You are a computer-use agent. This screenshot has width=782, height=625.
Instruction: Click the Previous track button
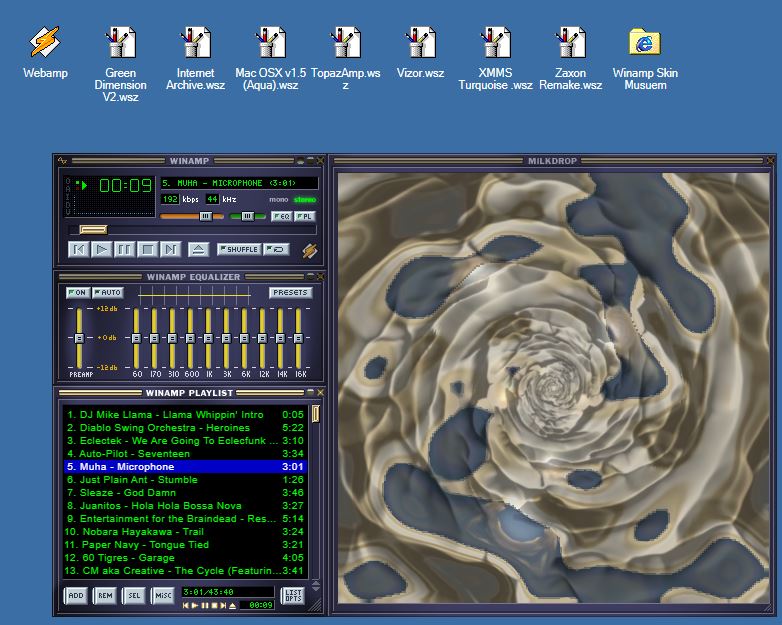coord(79,249)
